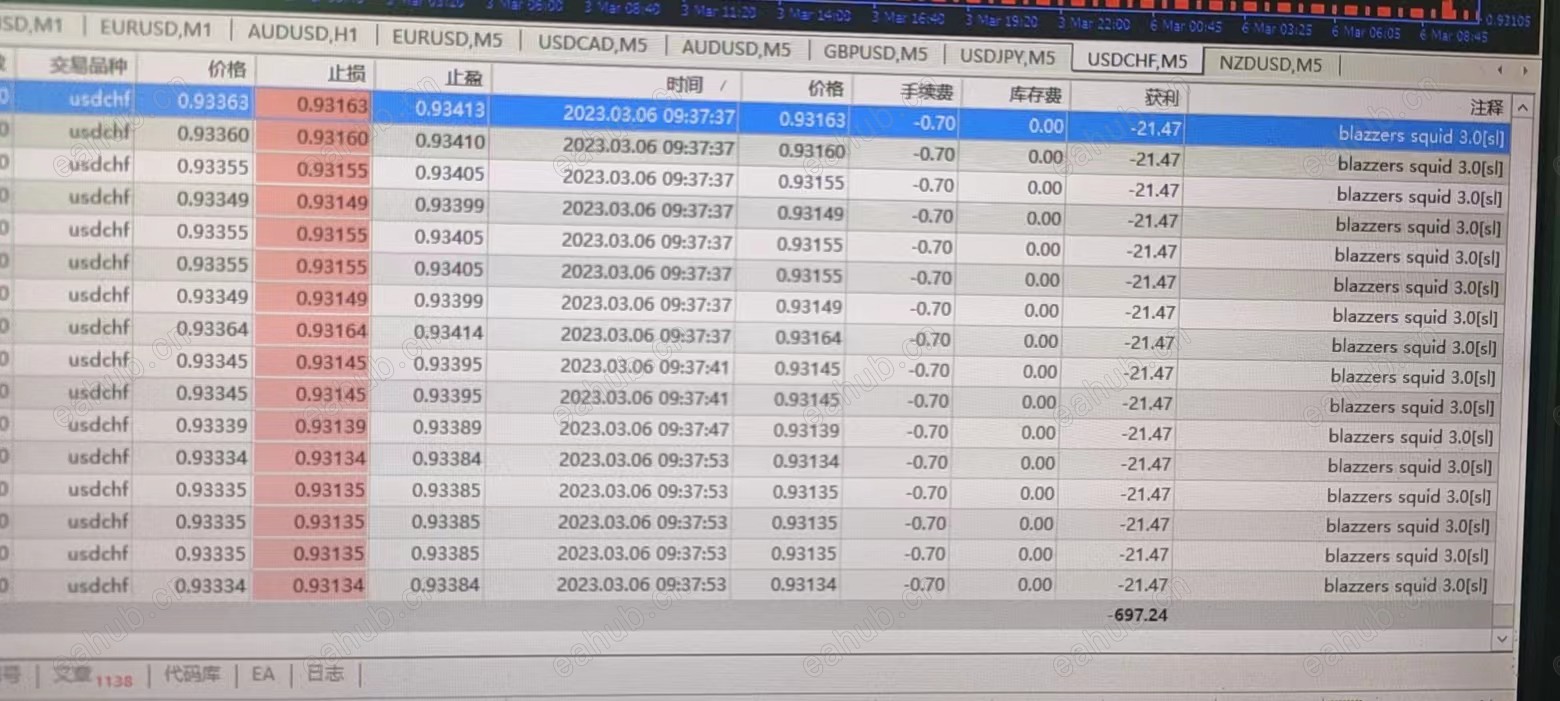
Task: Sort by the 手续费 column header
Action: tap(925, 92)
